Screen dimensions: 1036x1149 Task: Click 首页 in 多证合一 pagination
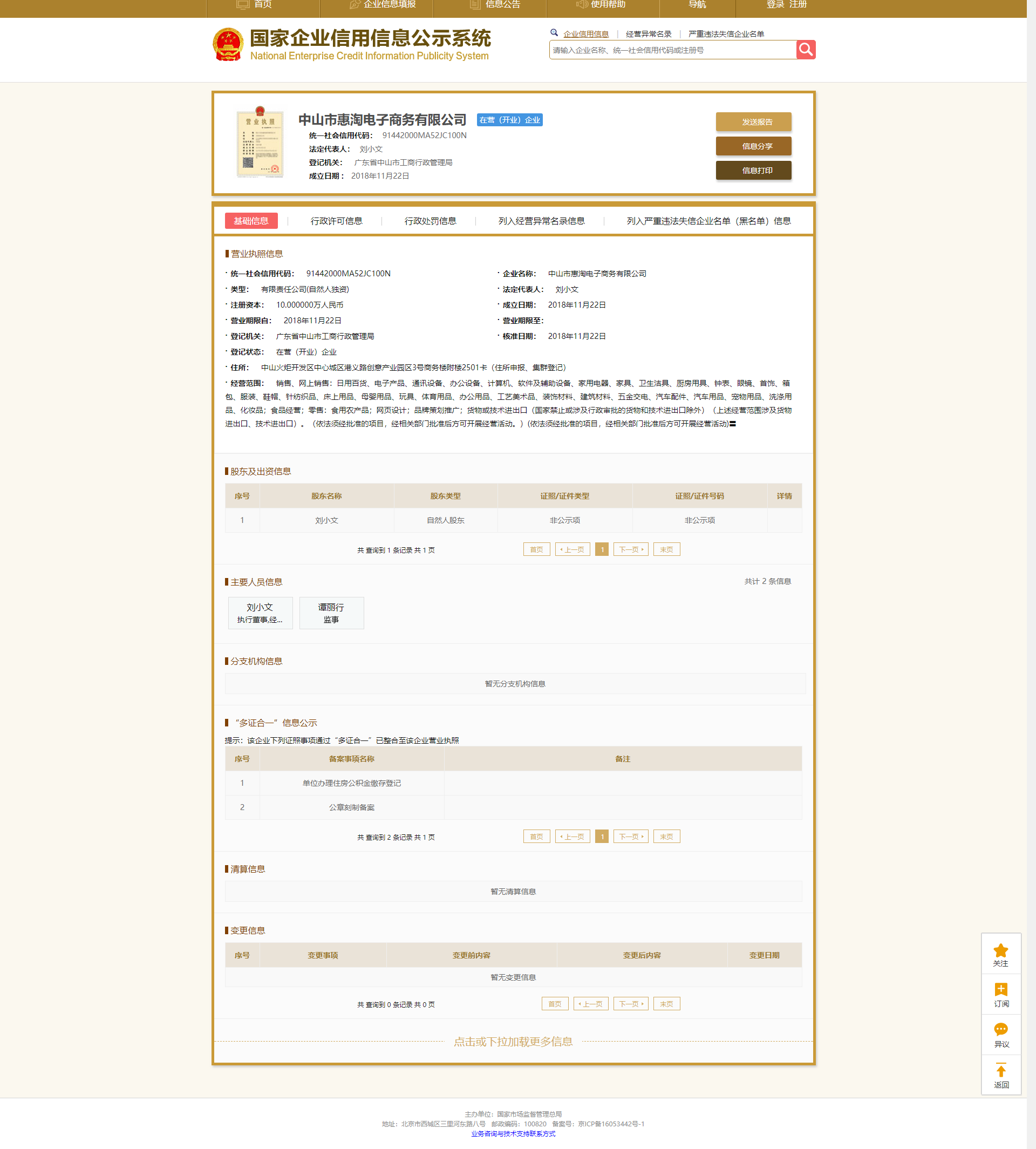coord(536,837)
